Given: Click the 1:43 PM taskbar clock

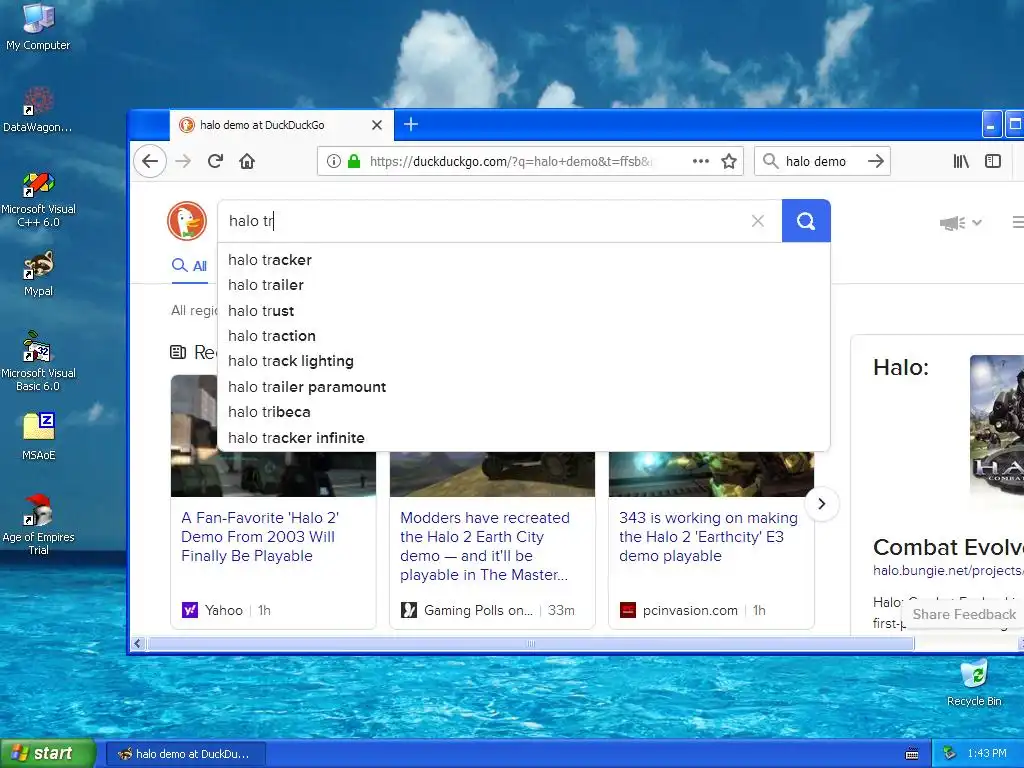Looking at the screenshot, I should pos(987,754).
